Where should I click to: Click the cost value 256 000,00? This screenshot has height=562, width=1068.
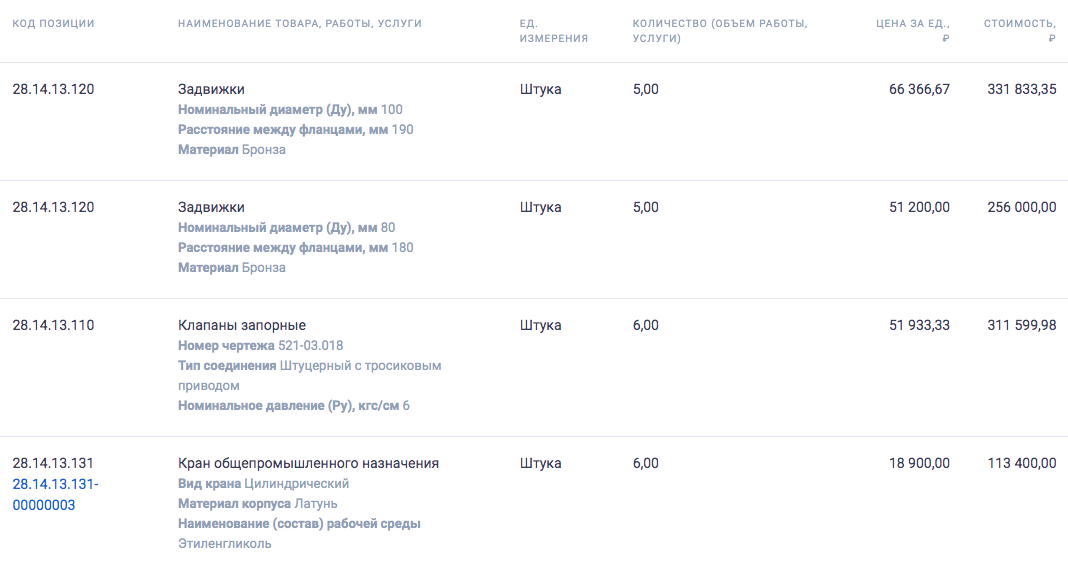[x=1022, y=207]
